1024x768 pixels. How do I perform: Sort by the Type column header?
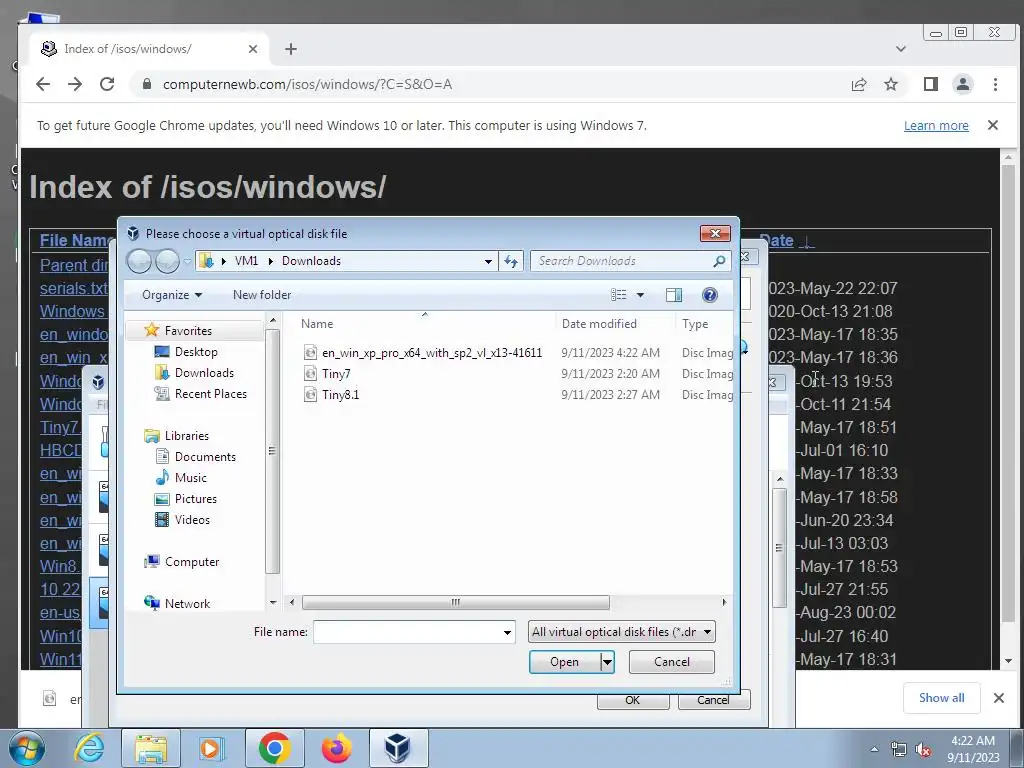point(695,324)
